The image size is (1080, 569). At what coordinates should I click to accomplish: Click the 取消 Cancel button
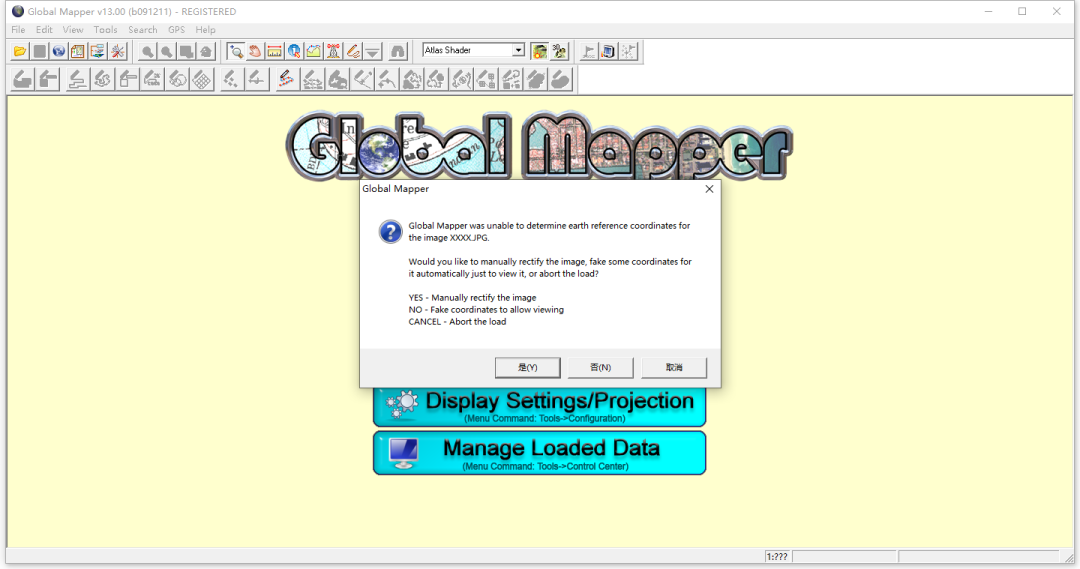click(x=674, y=367)
